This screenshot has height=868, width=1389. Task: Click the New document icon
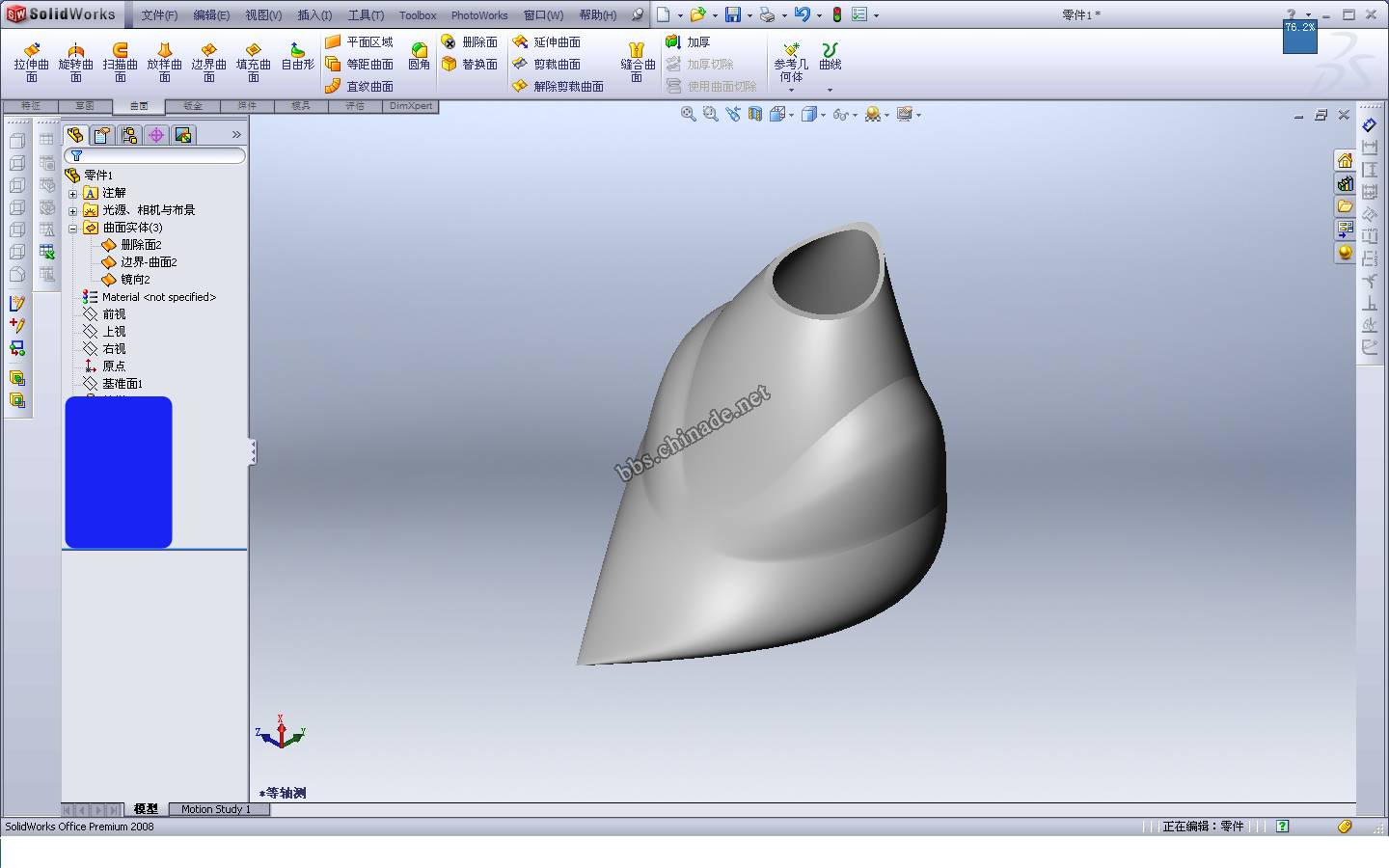(x=664, y=14)
